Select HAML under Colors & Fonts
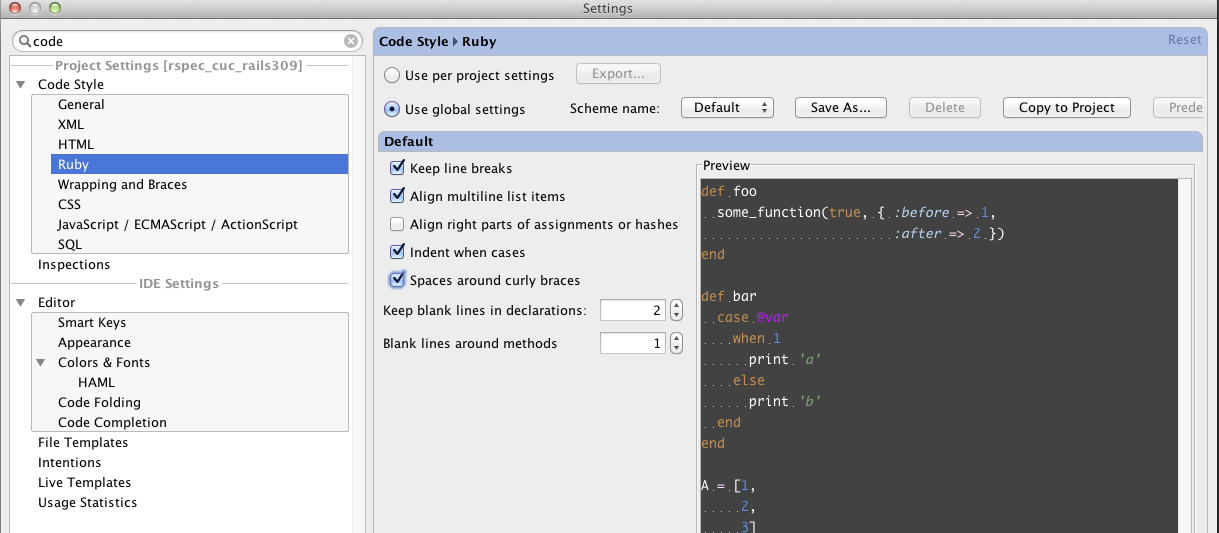Image resolution: width=1219 pixels, height=533 pixels. coord(97,382)
